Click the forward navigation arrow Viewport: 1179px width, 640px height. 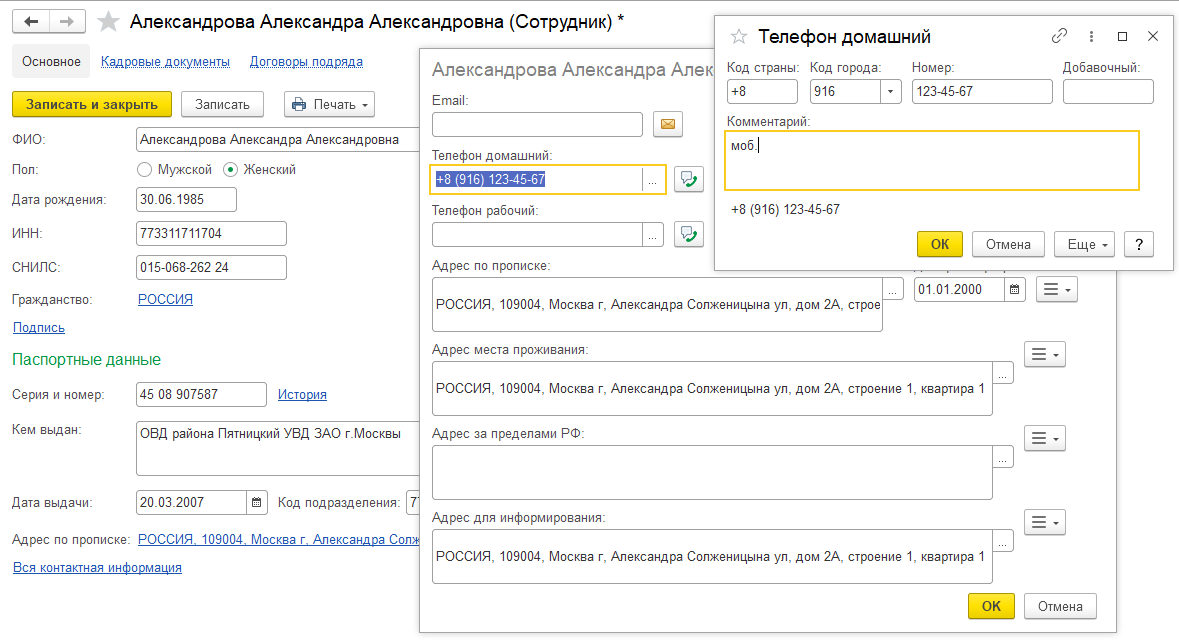[x=66, y=21]
